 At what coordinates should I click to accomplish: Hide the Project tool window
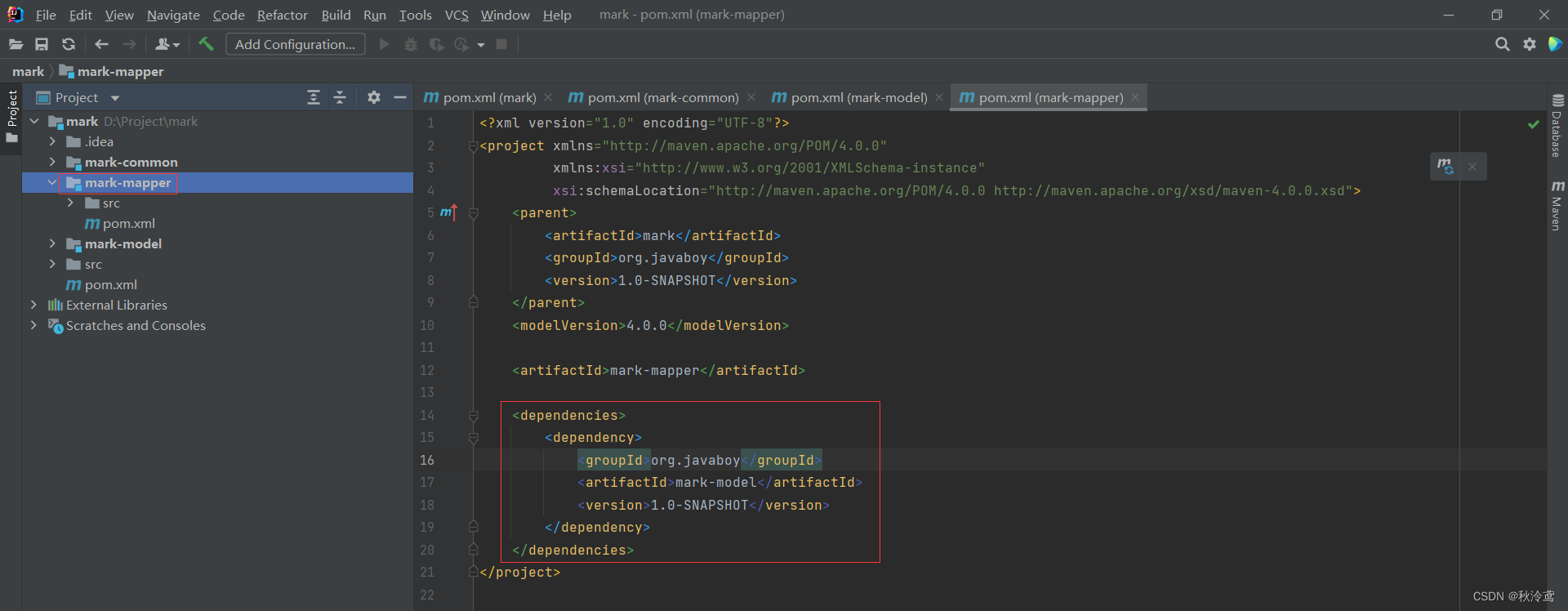point(400,97)
